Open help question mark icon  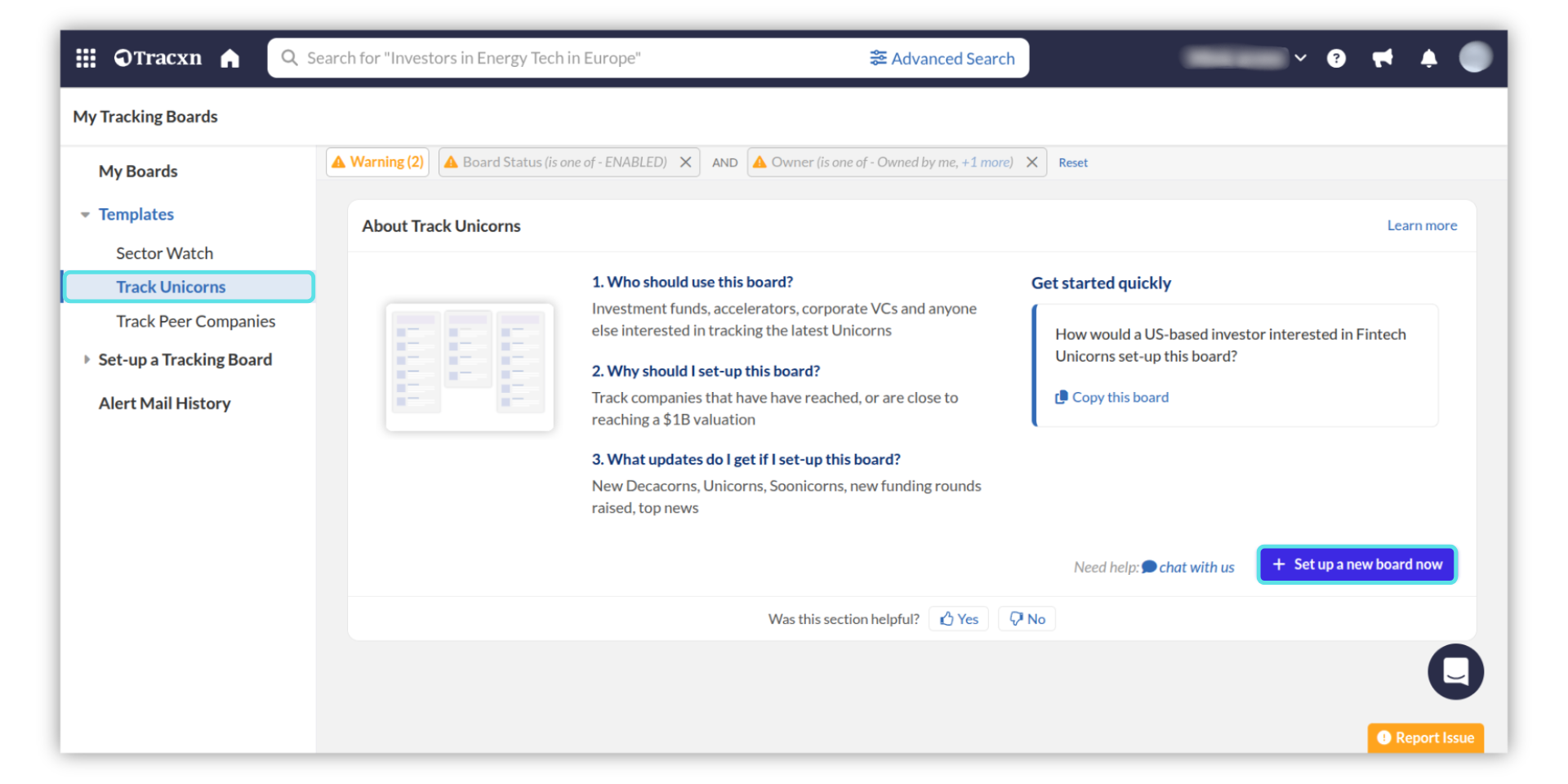[x=1336, y=58]
